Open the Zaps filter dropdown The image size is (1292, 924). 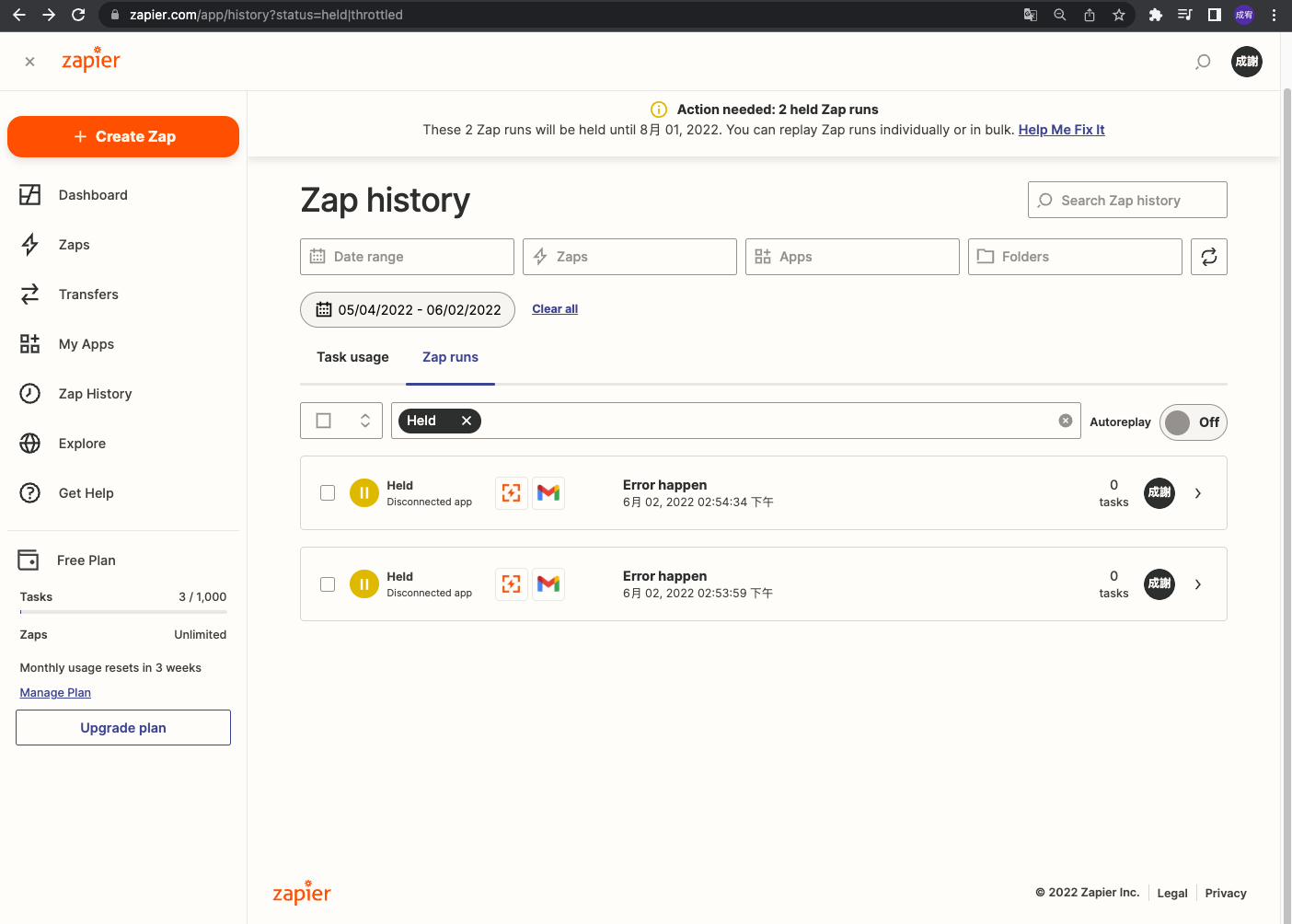(x=629, y=257)
